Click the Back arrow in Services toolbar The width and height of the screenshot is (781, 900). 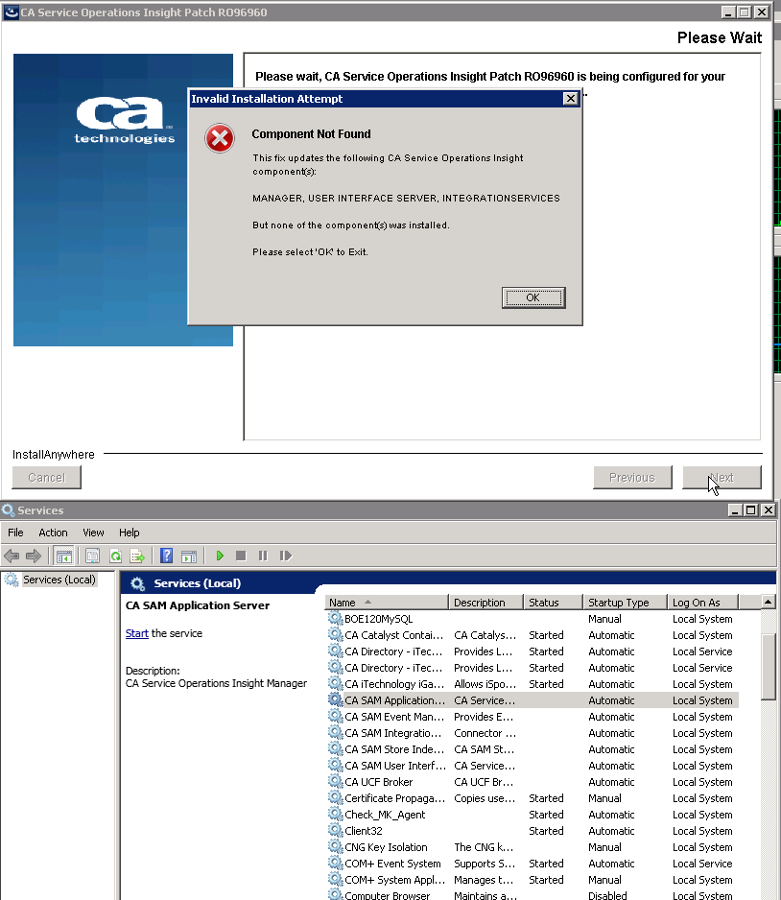coord(11,556)
